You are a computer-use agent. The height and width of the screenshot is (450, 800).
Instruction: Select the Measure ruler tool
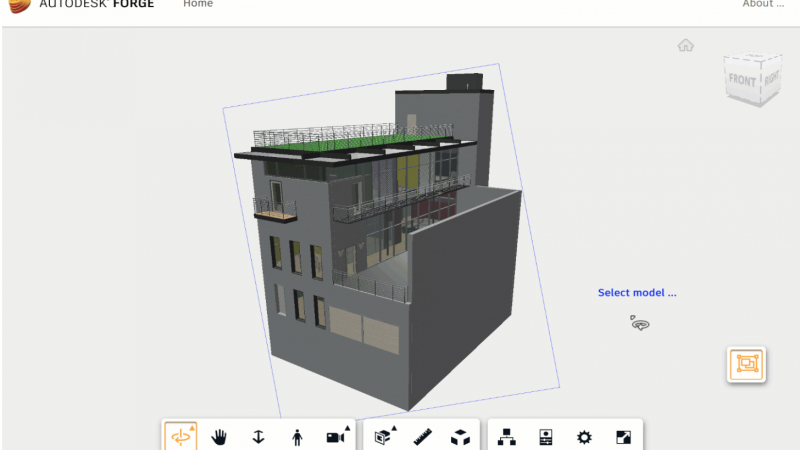tap(422, 437)
